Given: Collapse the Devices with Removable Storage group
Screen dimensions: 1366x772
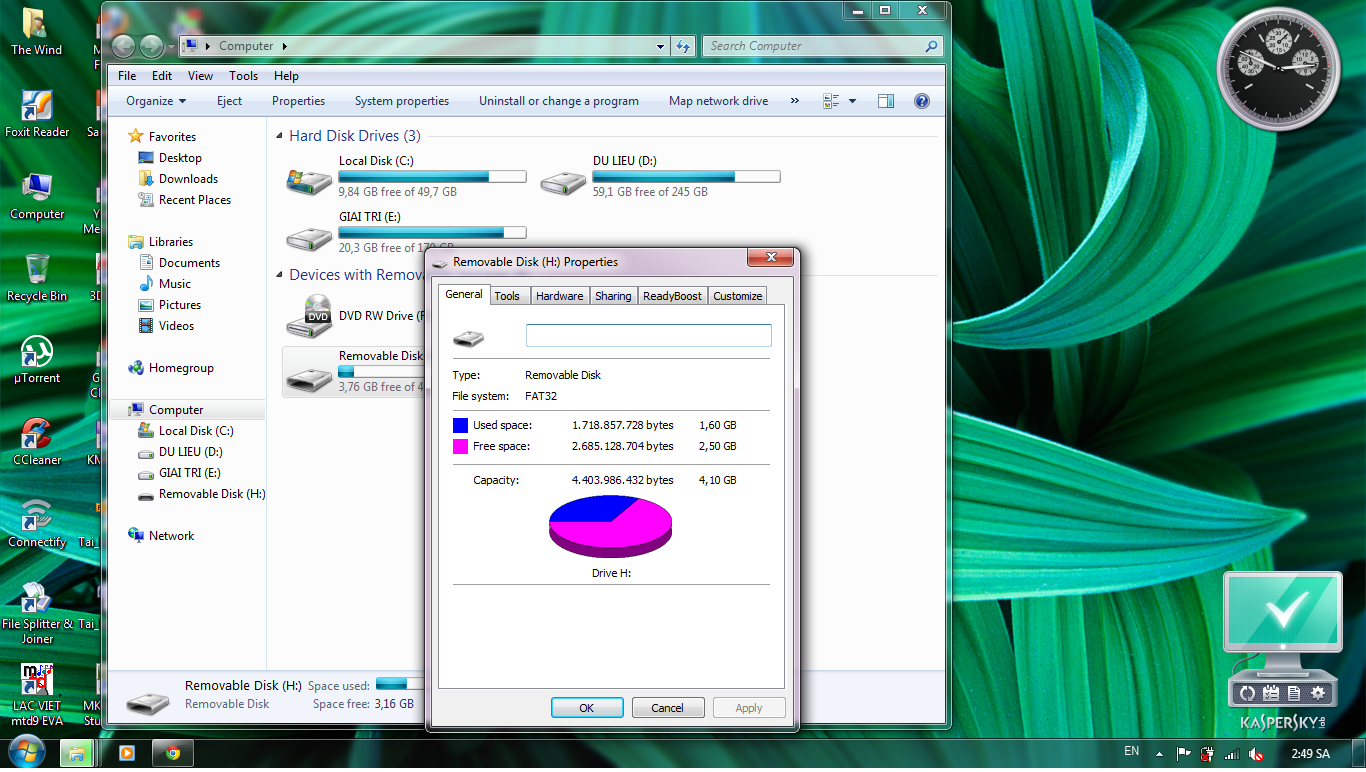Looking at the screenshot, I should click(279, 275).
